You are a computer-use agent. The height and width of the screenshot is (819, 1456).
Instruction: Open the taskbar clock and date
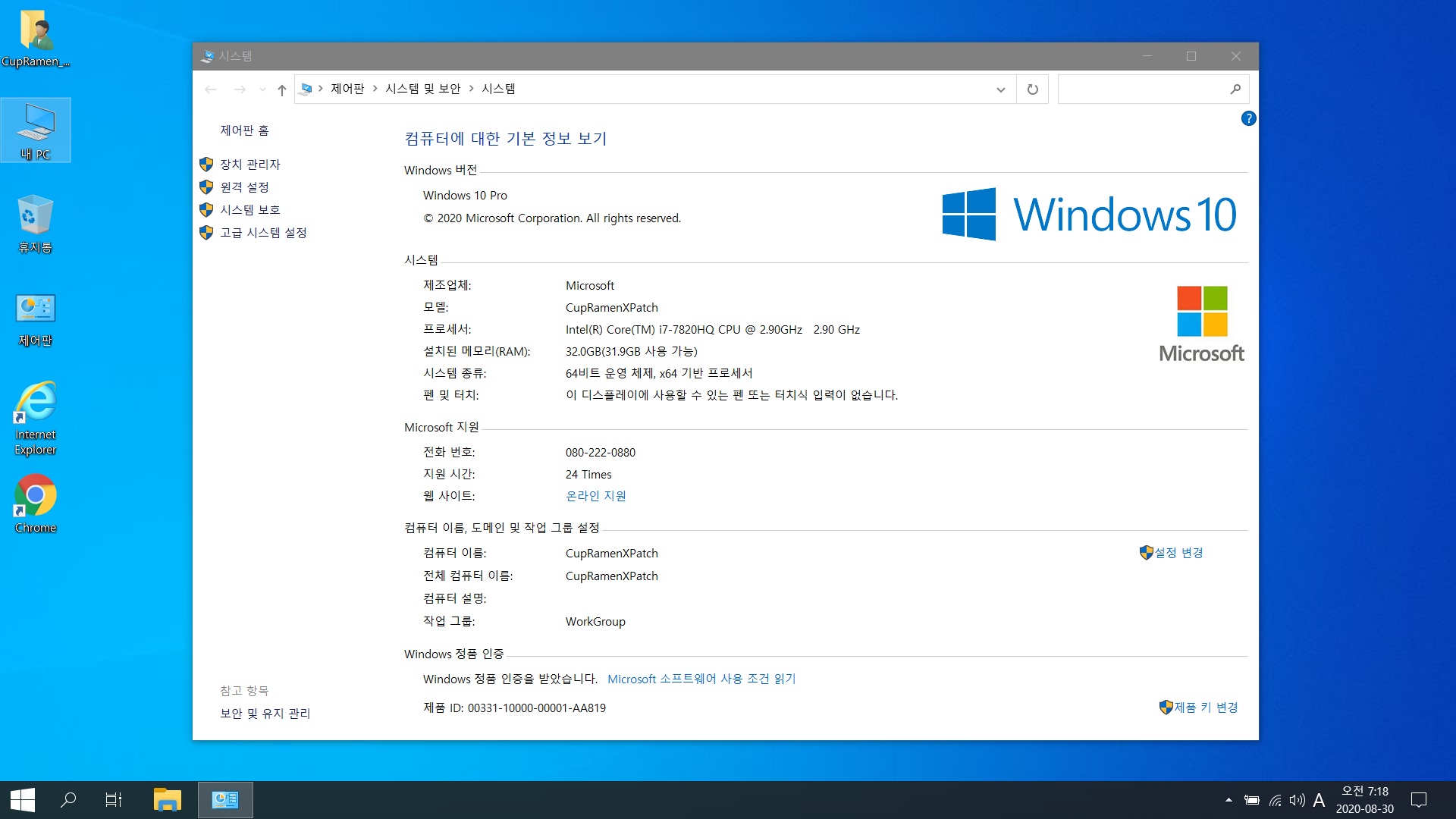point(1365,800)
